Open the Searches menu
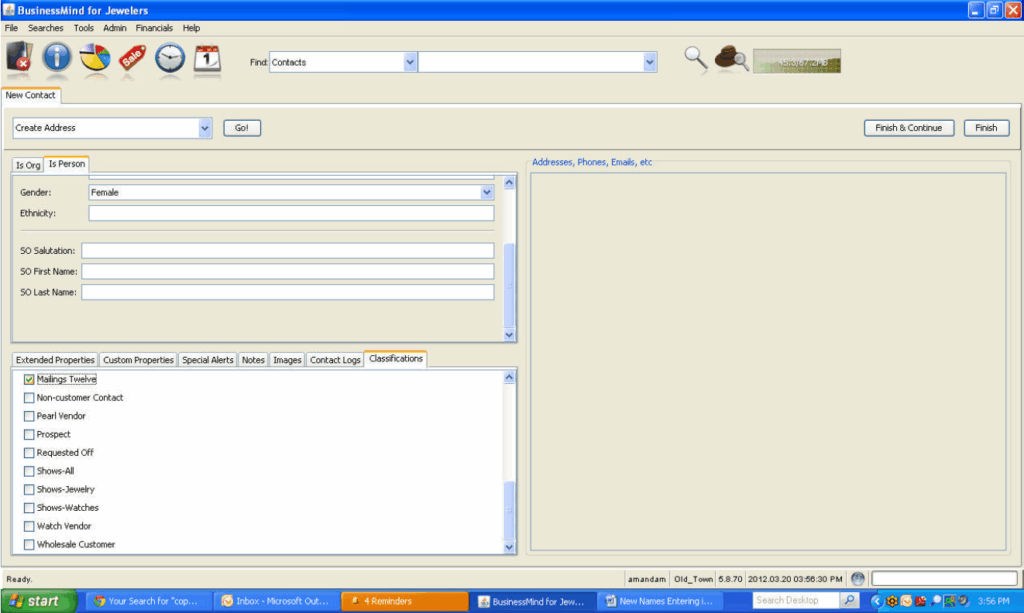 [46, 28]
